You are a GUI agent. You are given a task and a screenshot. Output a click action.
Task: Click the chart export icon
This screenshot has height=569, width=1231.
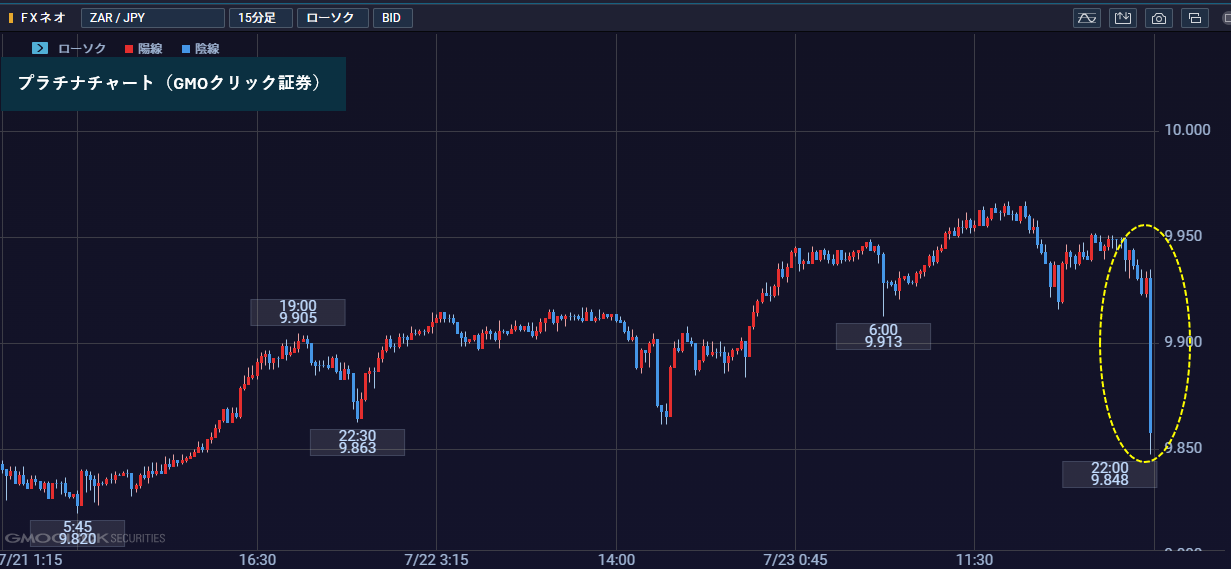pyautogui.click(x=1123, y=18)
